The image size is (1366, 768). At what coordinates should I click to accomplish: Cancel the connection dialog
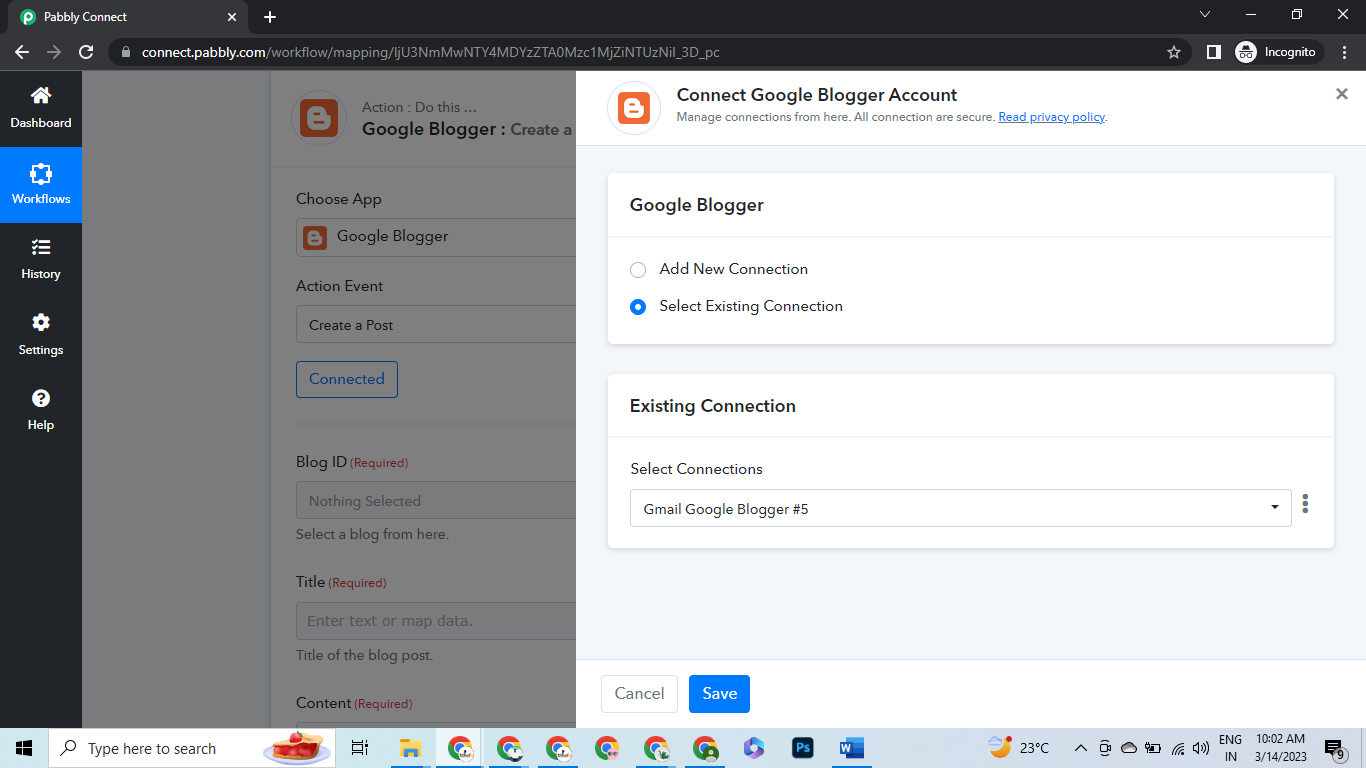pos(639,694)
